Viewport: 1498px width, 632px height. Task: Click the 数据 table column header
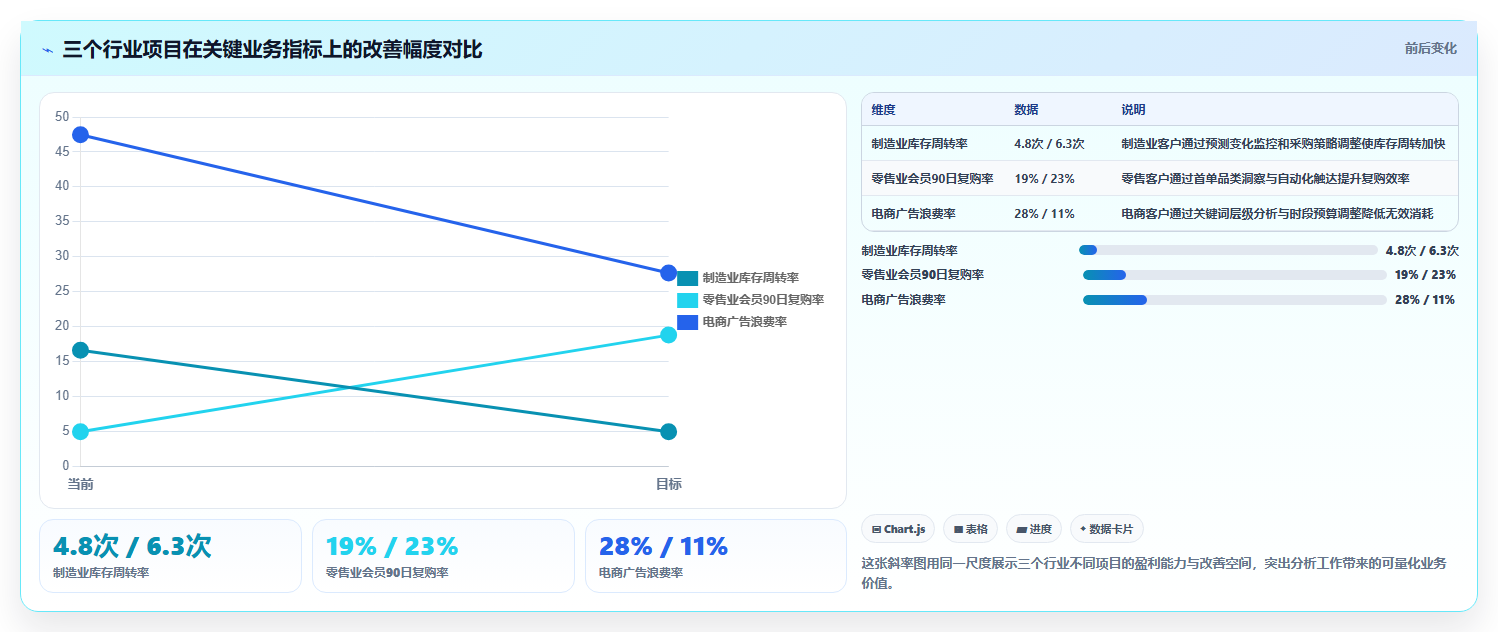tap(1026, 109)
